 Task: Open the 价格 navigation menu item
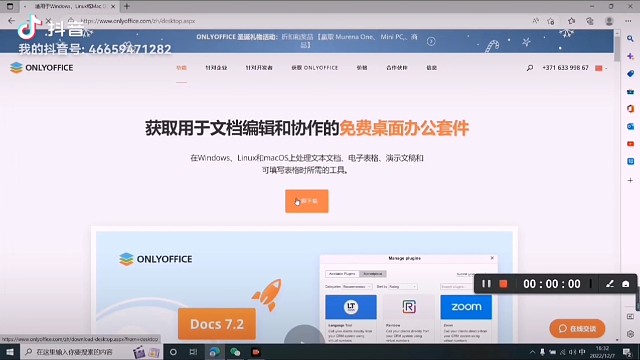[x=362, y=68]
